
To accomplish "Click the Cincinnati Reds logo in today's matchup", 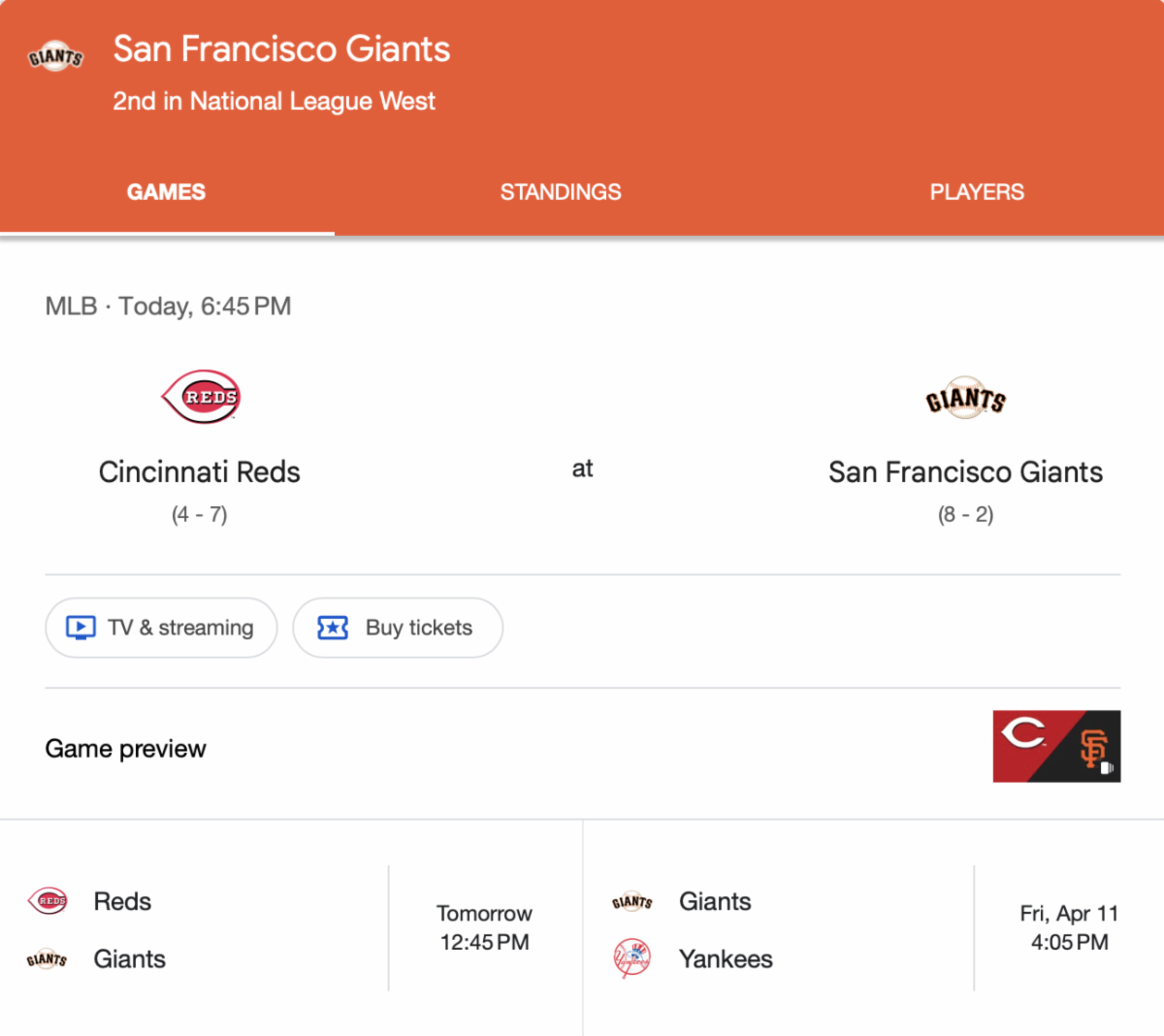I will point(201,397).
